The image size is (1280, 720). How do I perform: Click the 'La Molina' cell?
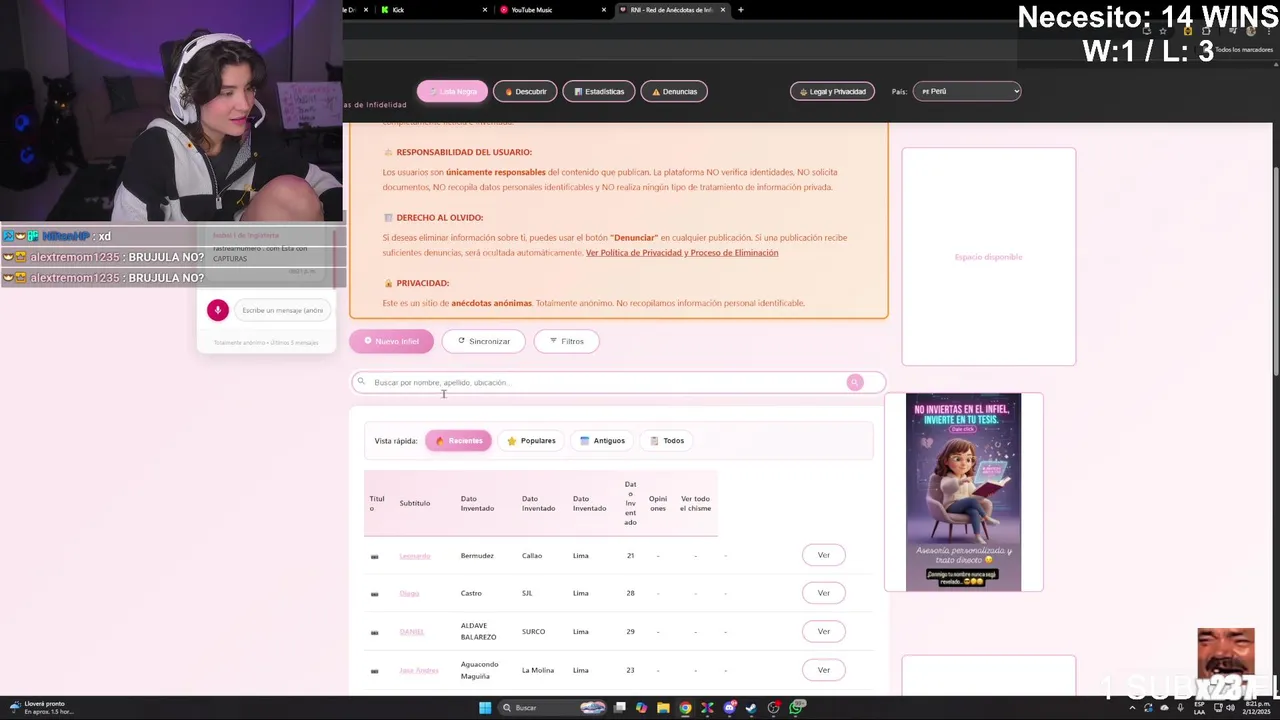(x=538, y=670)
